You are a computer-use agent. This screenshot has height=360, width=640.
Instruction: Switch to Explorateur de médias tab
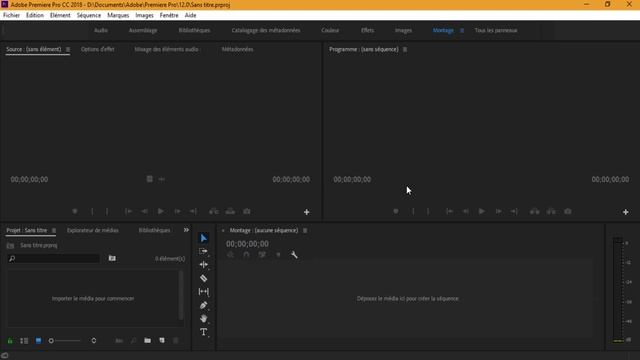click(93, 231)
